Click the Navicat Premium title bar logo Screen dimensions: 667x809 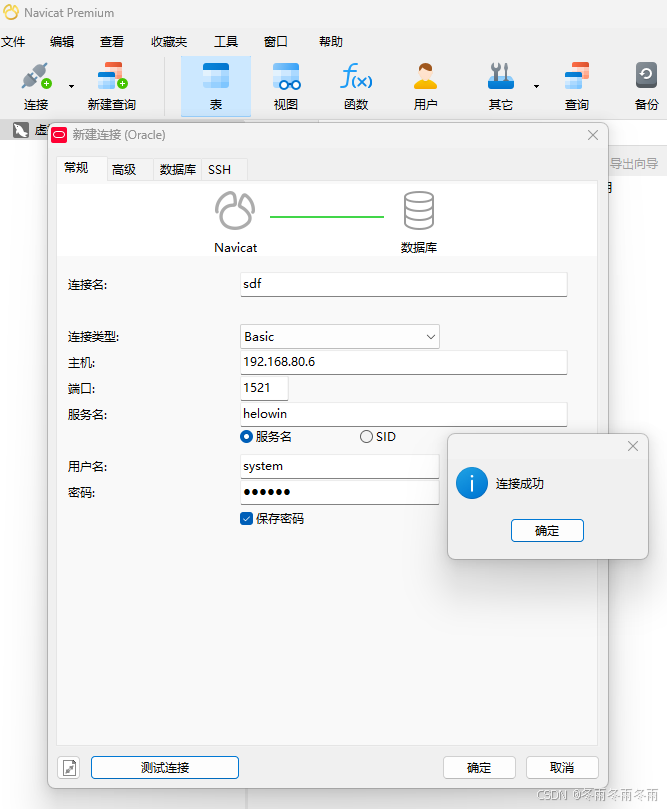click(x=11, y=12)
